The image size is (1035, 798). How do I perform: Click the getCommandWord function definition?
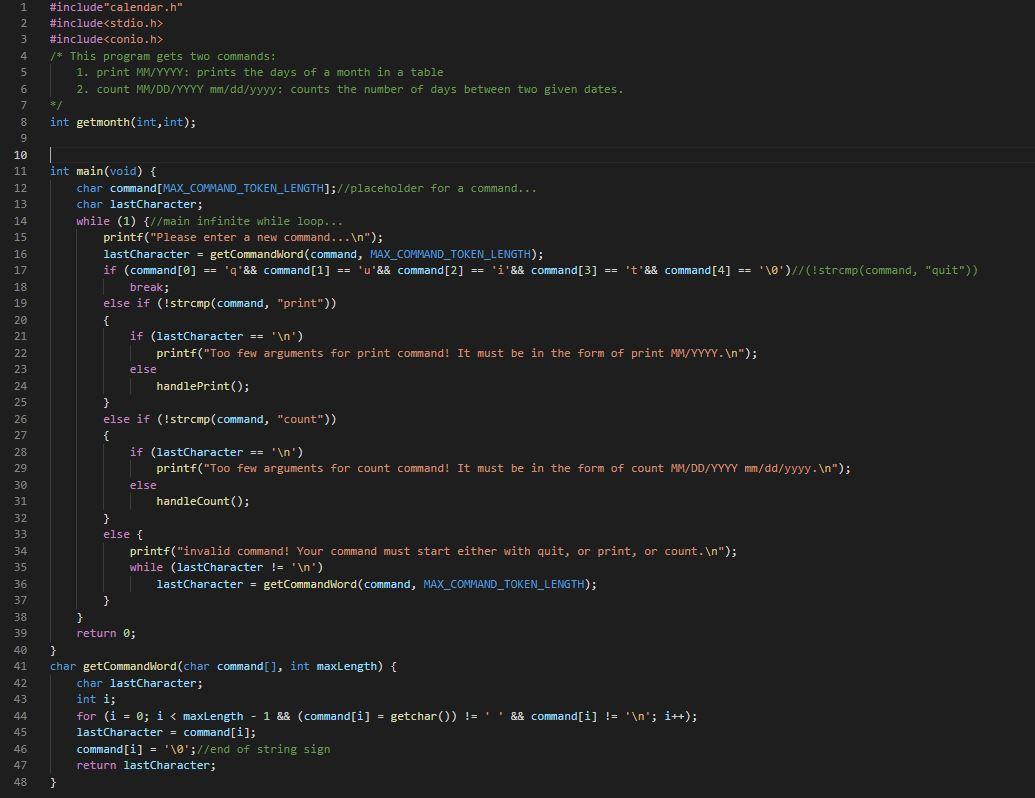point(130,665)
